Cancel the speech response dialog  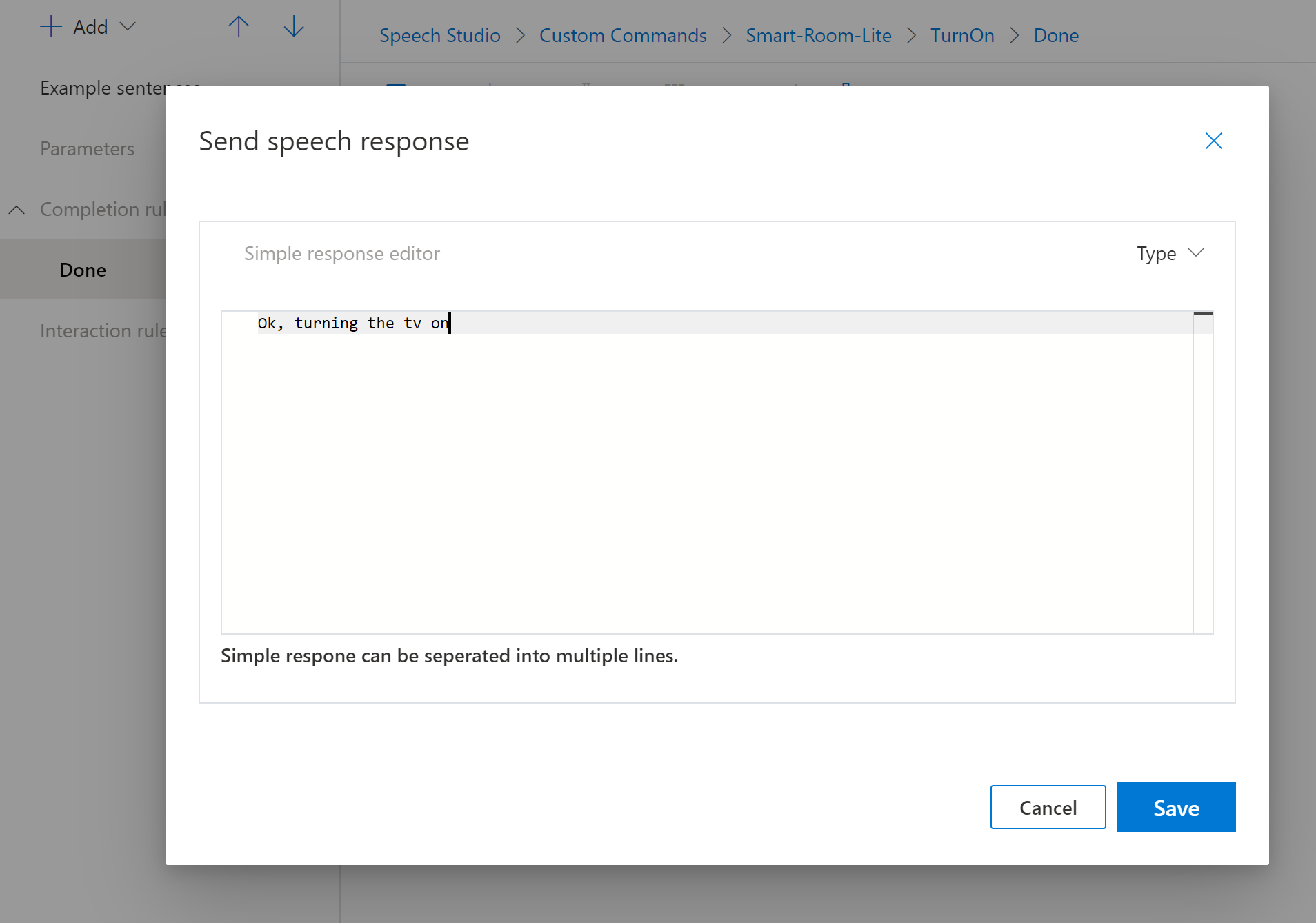[1048, 807]
